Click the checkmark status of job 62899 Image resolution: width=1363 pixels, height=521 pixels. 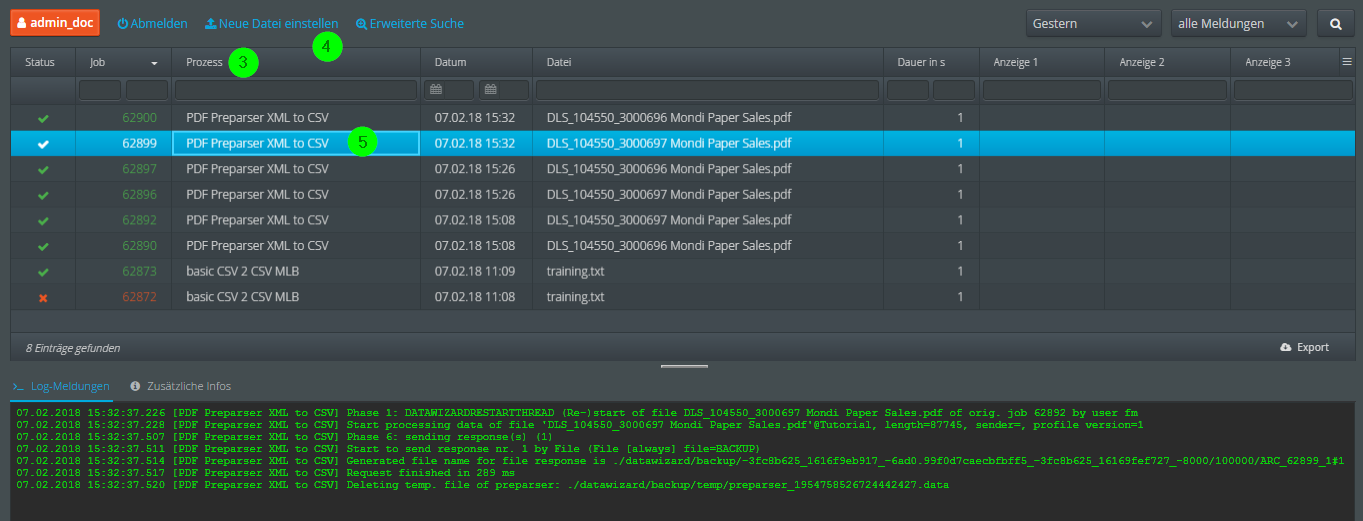click(x=43, y=144)
